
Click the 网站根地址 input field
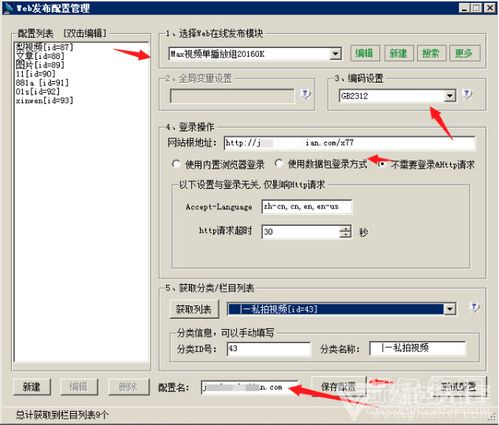click(349, 143)
